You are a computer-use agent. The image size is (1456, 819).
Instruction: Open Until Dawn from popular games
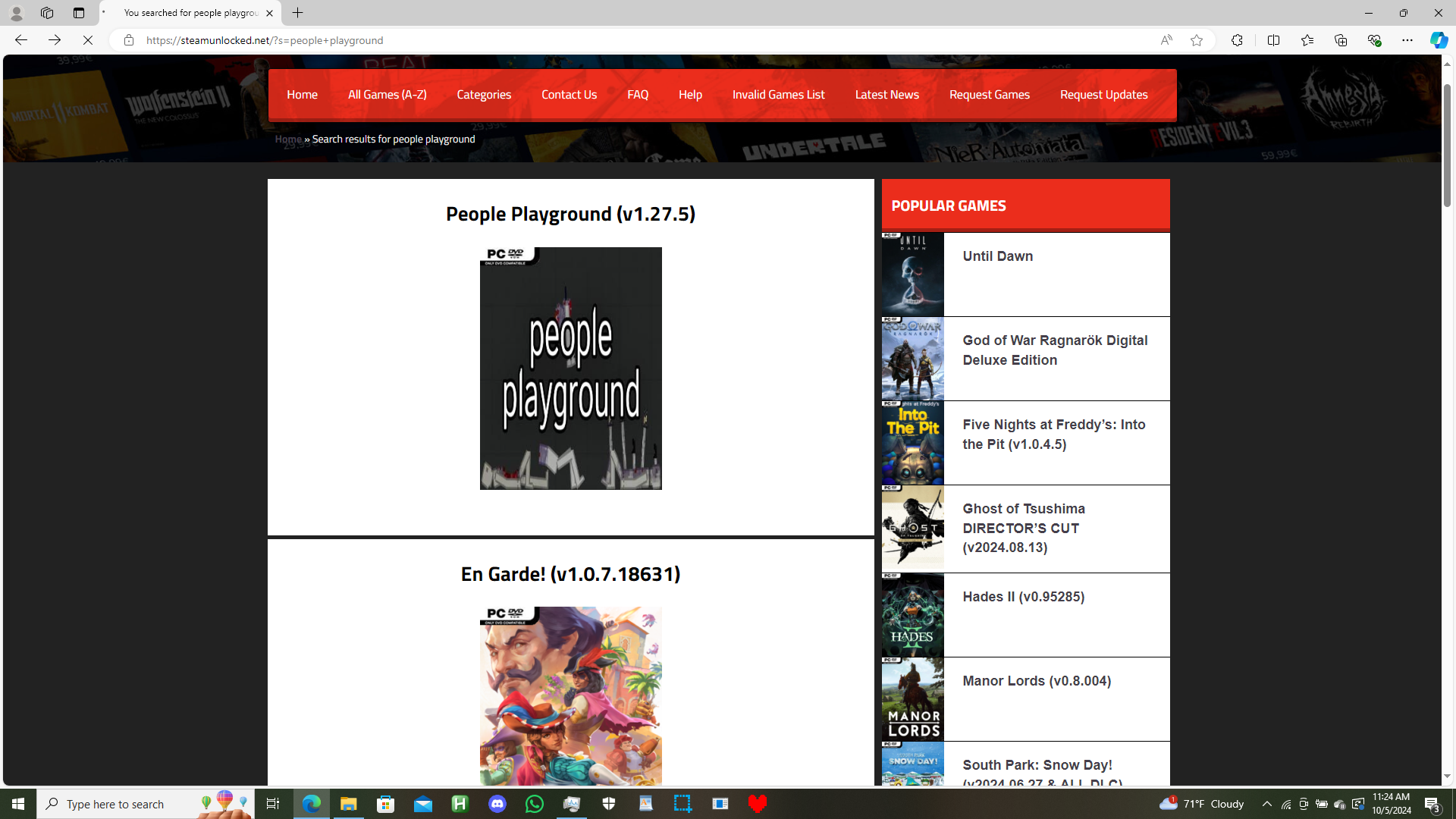pos(997,256)
